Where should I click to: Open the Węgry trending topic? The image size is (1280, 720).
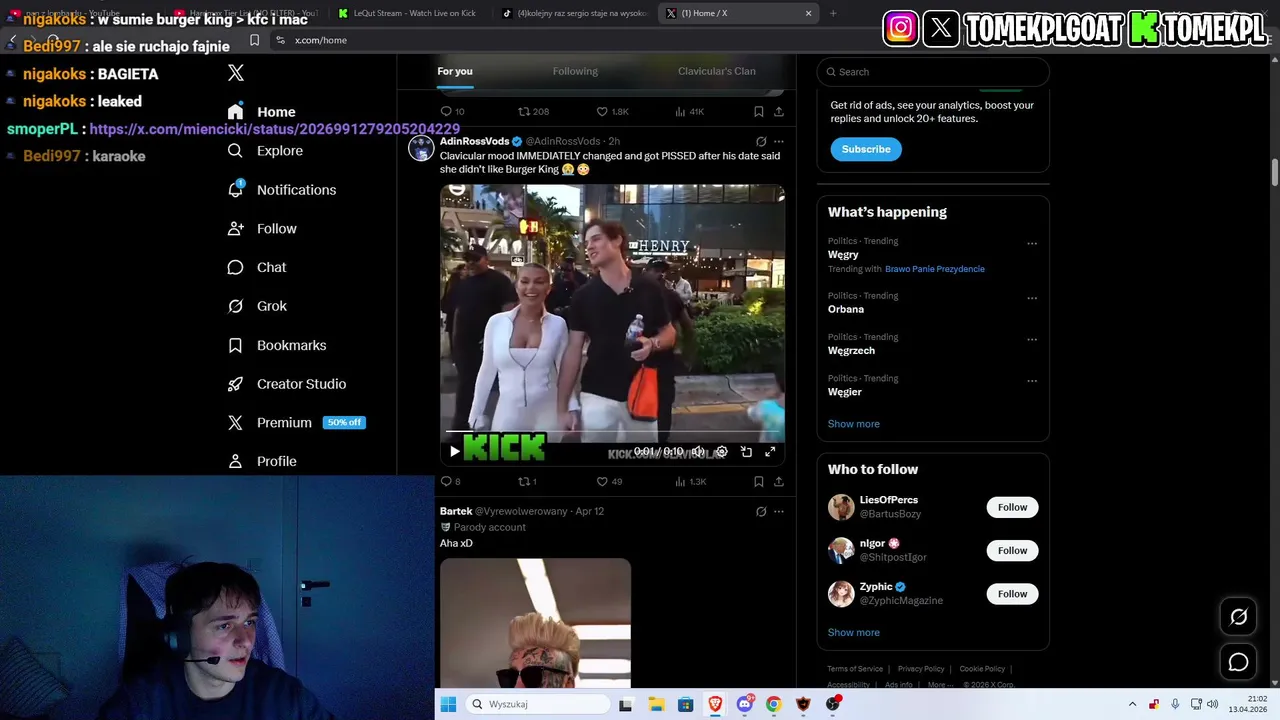pos(843,255)
